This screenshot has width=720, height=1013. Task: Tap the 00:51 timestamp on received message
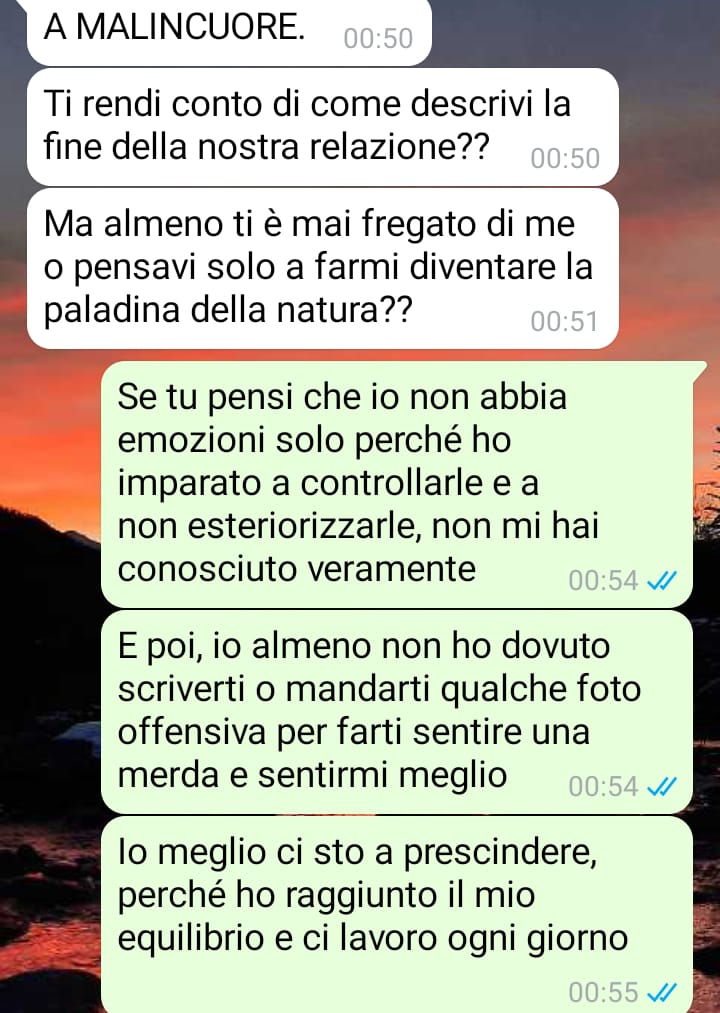tap(564, 321)
